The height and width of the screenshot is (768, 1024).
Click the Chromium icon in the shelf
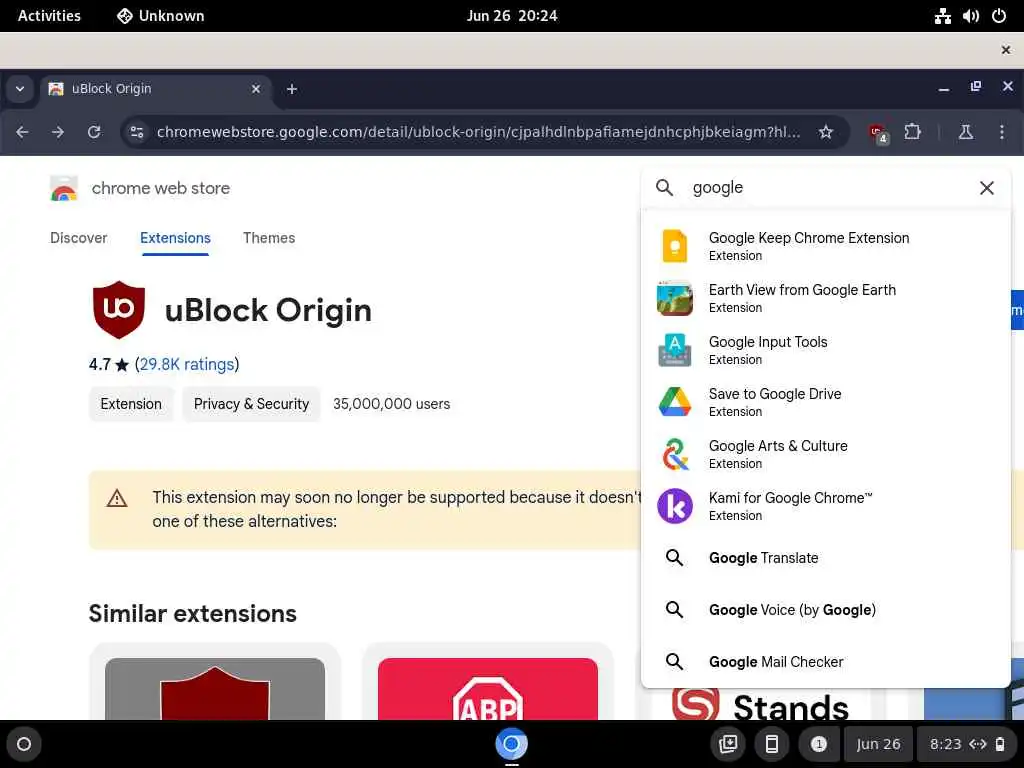511,744
